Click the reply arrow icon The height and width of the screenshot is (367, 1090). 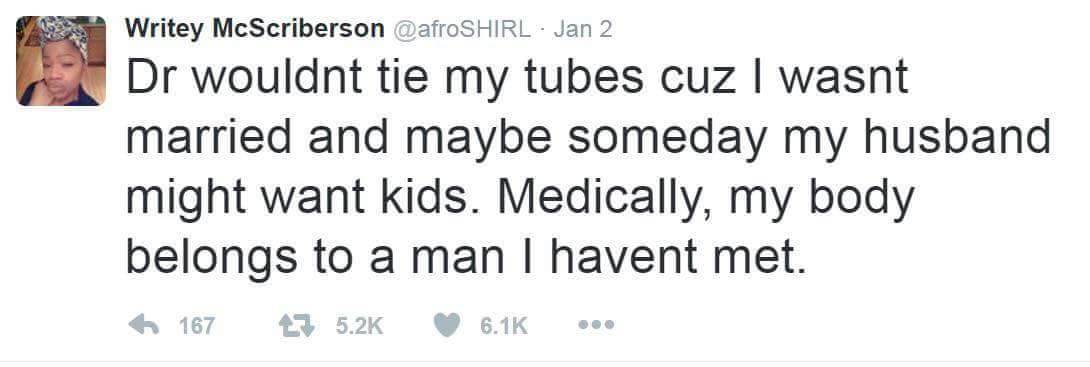143,325
